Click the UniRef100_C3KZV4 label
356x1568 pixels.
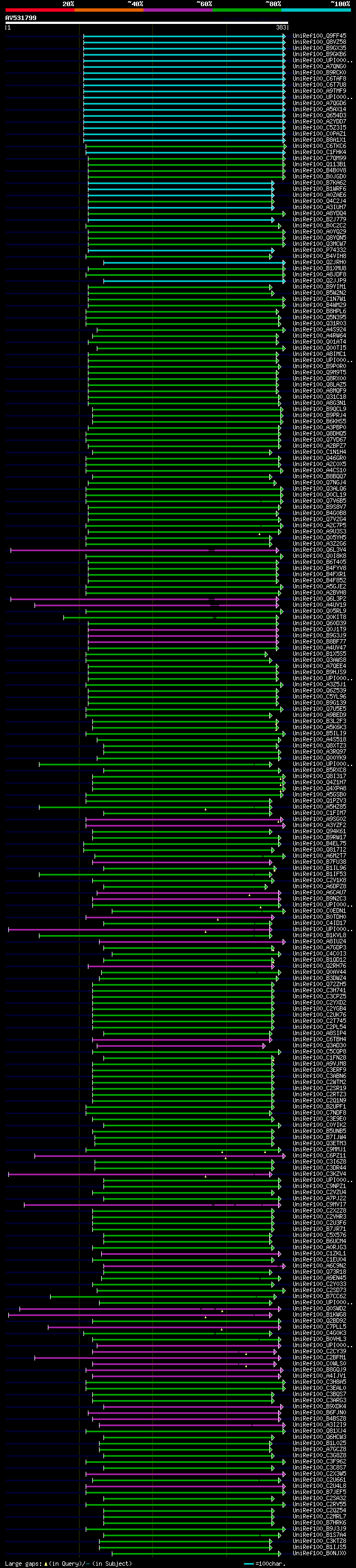[319, 1174]
